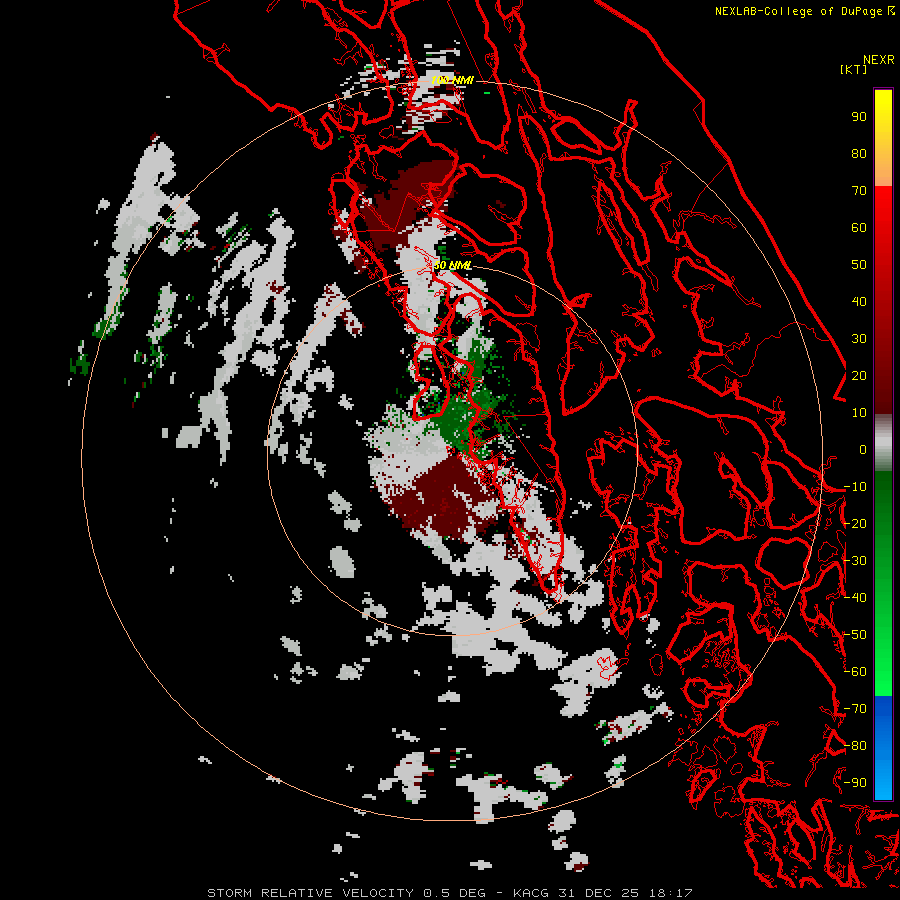Select the -60 knot scale label

[x=855, y=672]
